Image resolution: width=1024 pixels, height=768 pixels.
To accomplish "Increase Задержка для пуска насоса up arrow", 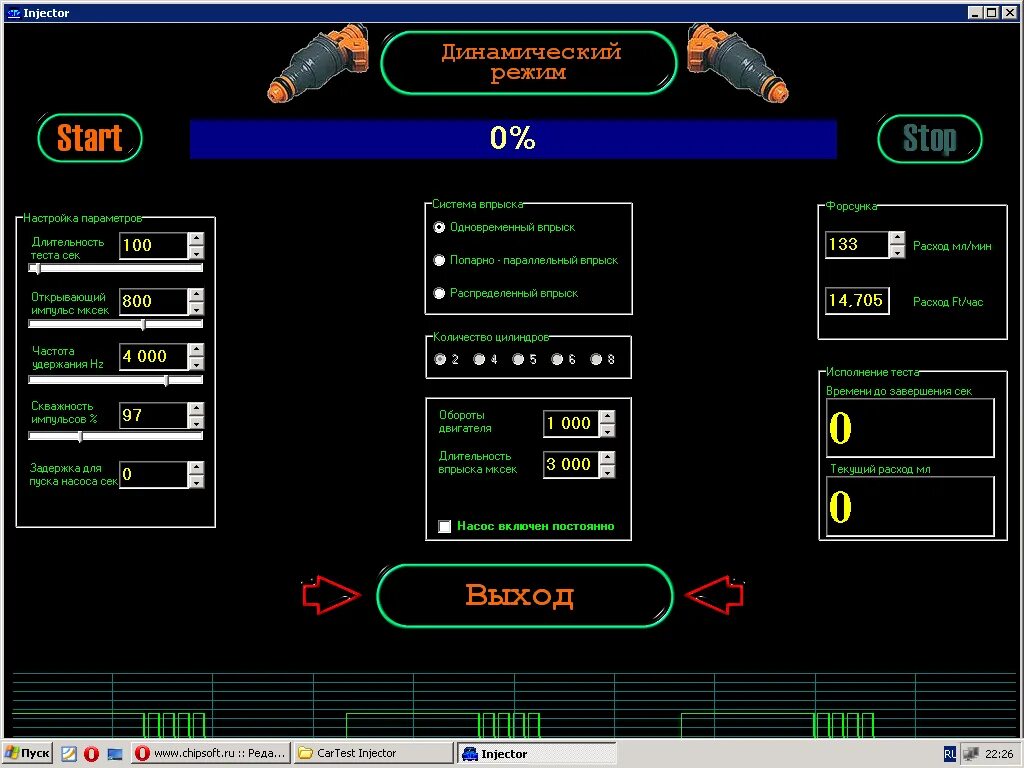I will (x=196, y=468).
